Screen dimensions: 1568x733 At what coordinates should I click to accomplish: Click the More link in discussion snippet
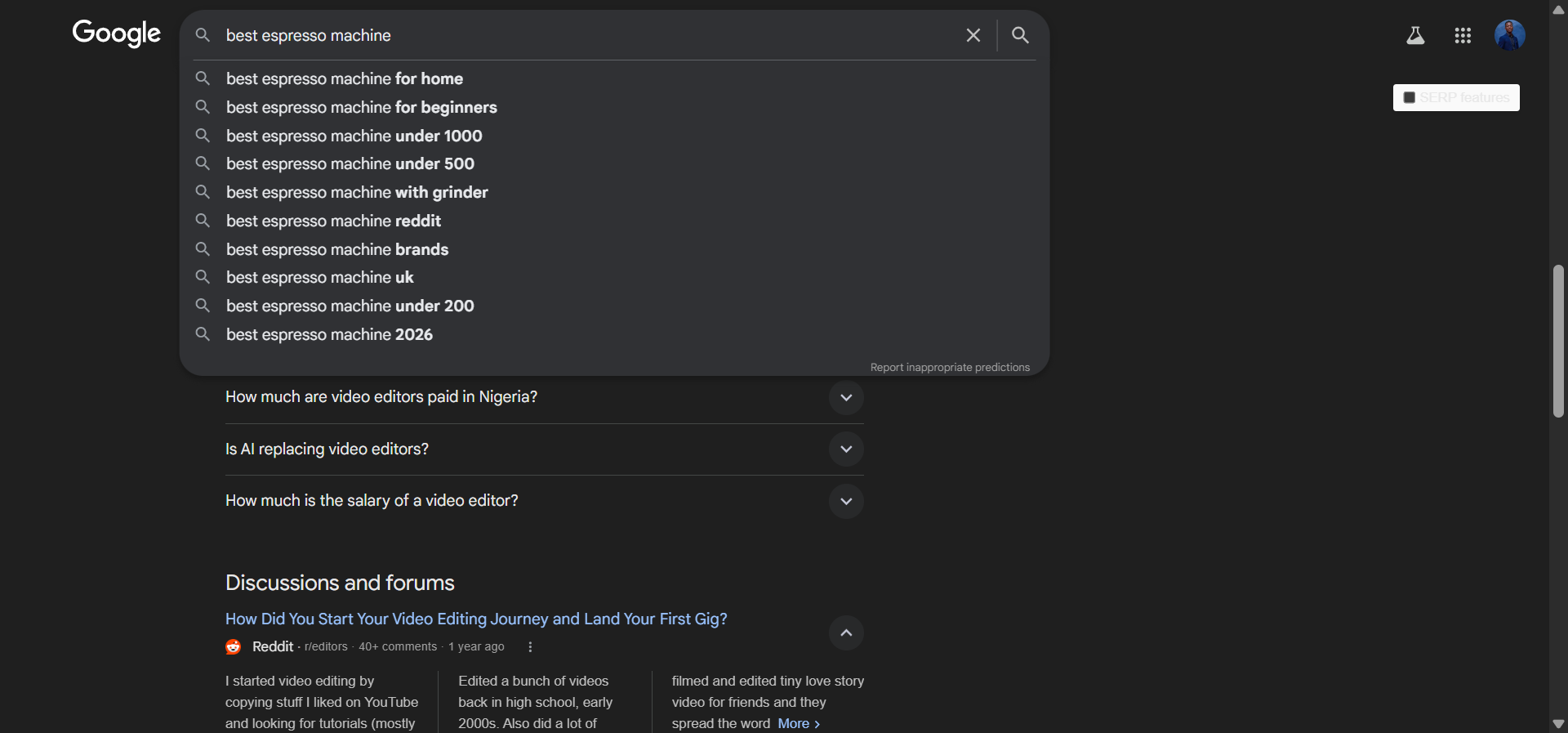point(799,724)
